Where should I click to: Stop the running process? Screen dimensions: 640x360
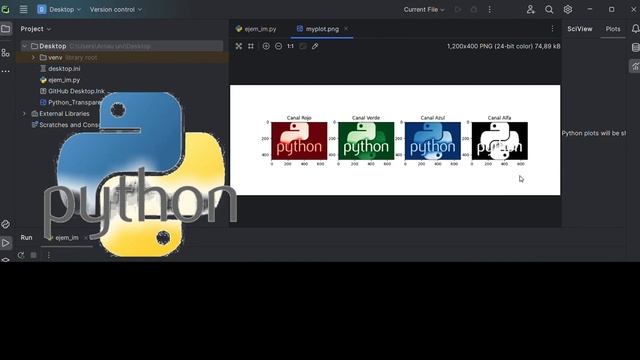pos(34,256)
